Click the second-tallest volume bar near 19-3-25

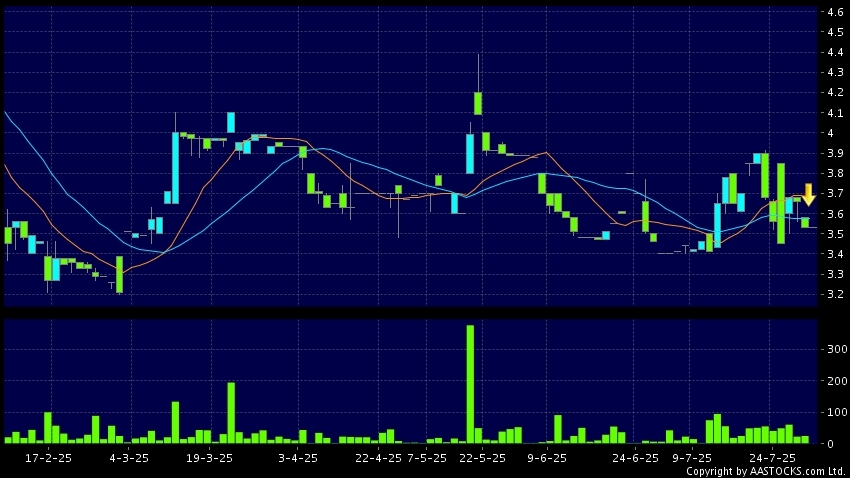[x=231, y=413]
